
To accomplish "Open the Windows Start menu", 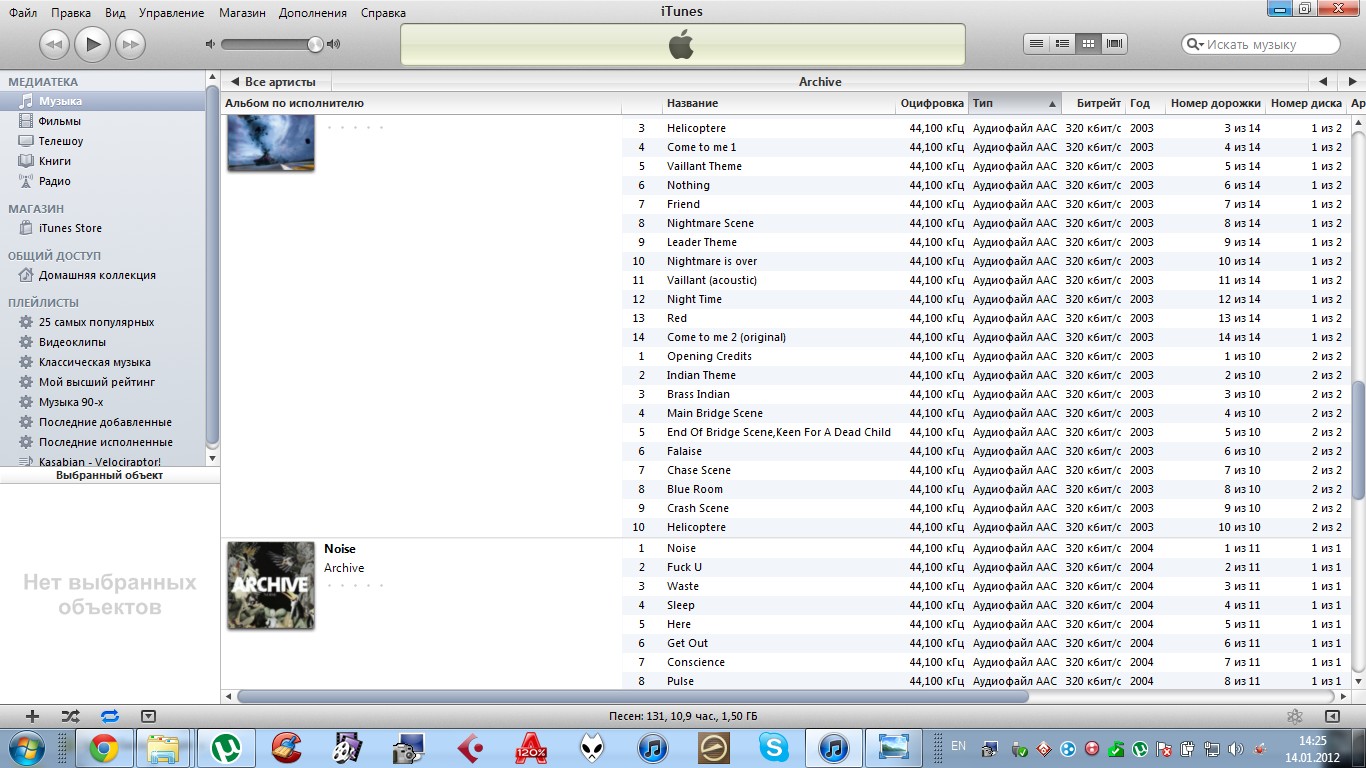I will 26,748.
